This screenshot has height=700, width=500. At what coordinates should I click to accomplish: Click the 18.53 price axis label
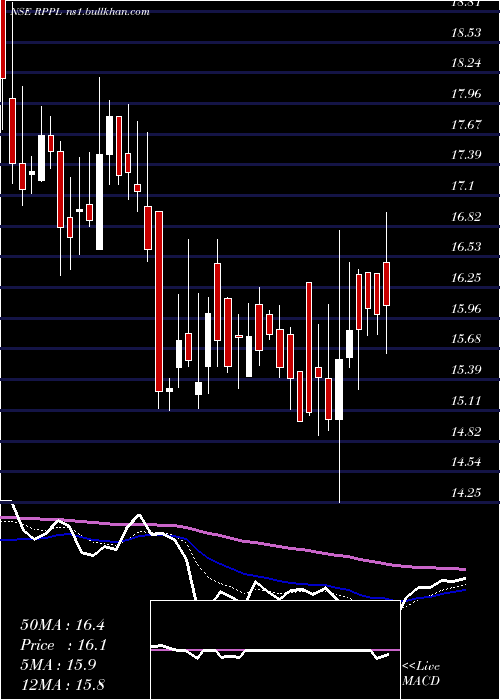coord(468,33)
